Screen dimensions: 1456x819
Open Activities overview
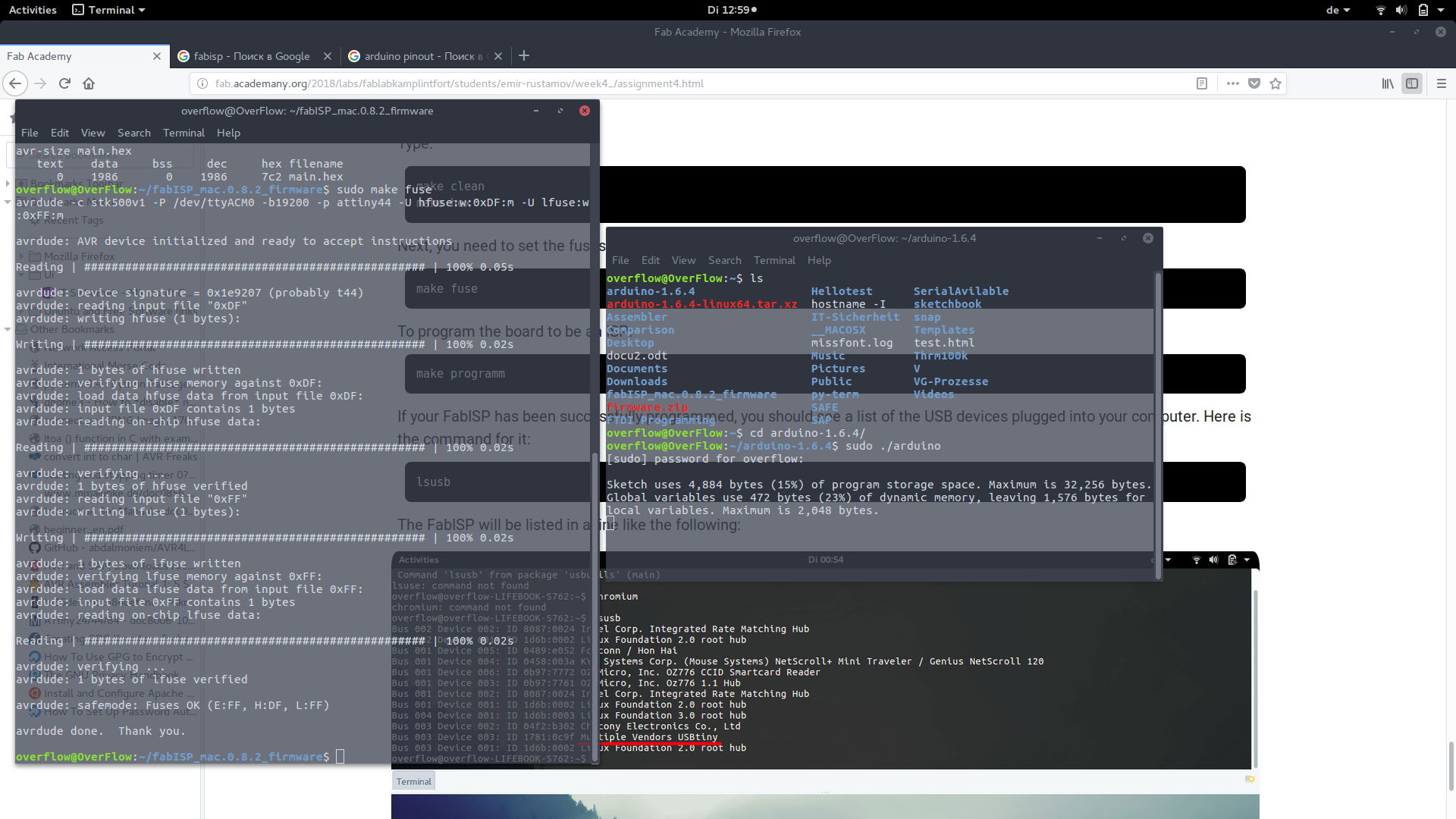[x=33, y=10]
